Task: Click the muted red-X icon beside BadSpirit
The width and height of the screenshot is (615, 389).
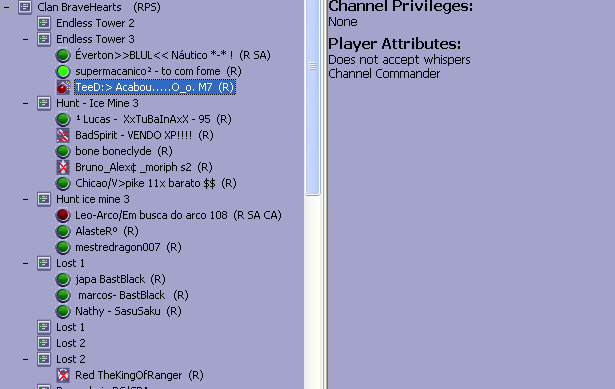Action: click(63, 135)
